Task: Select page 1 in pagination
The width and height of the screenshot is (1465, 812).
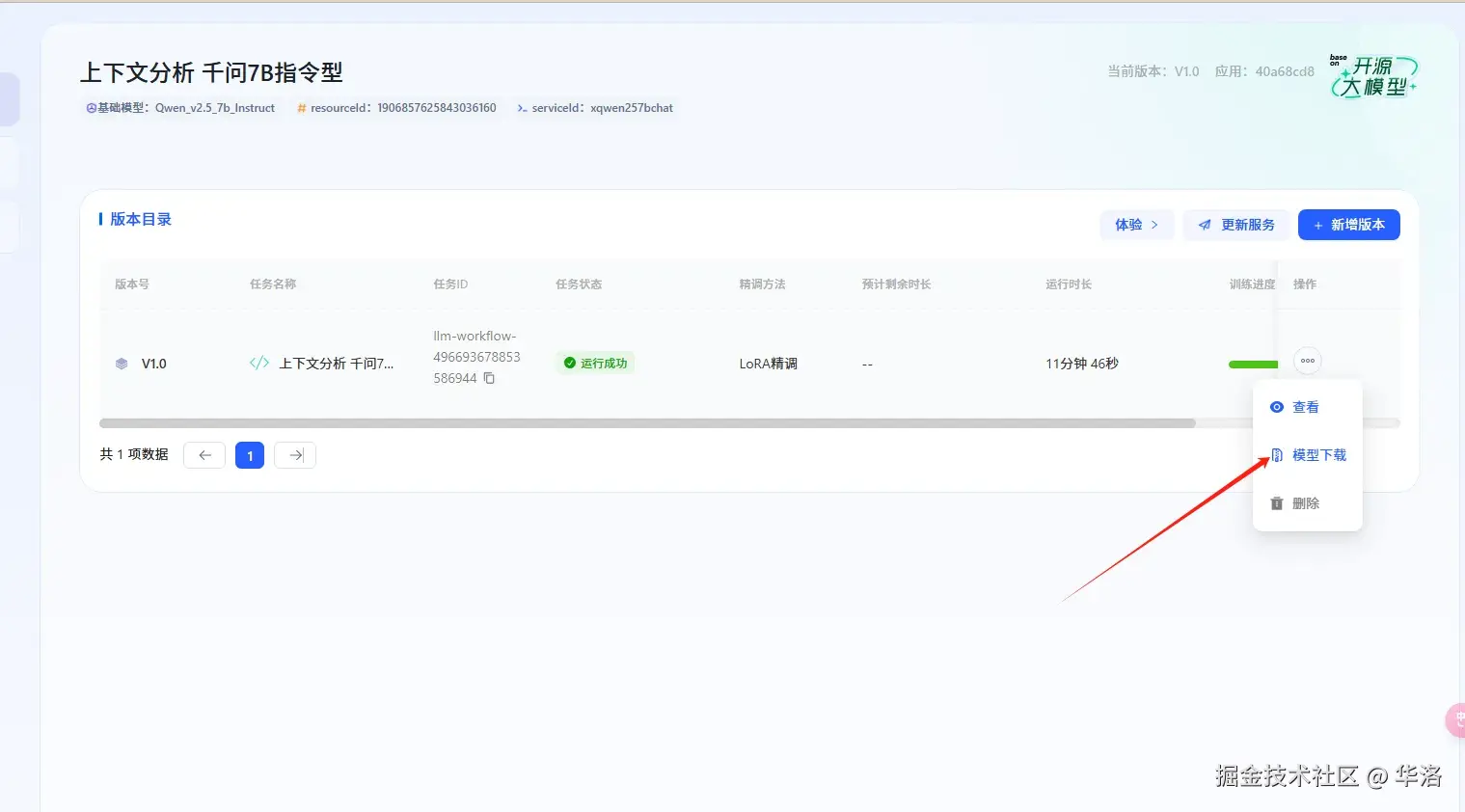Action: pos(250,455)
